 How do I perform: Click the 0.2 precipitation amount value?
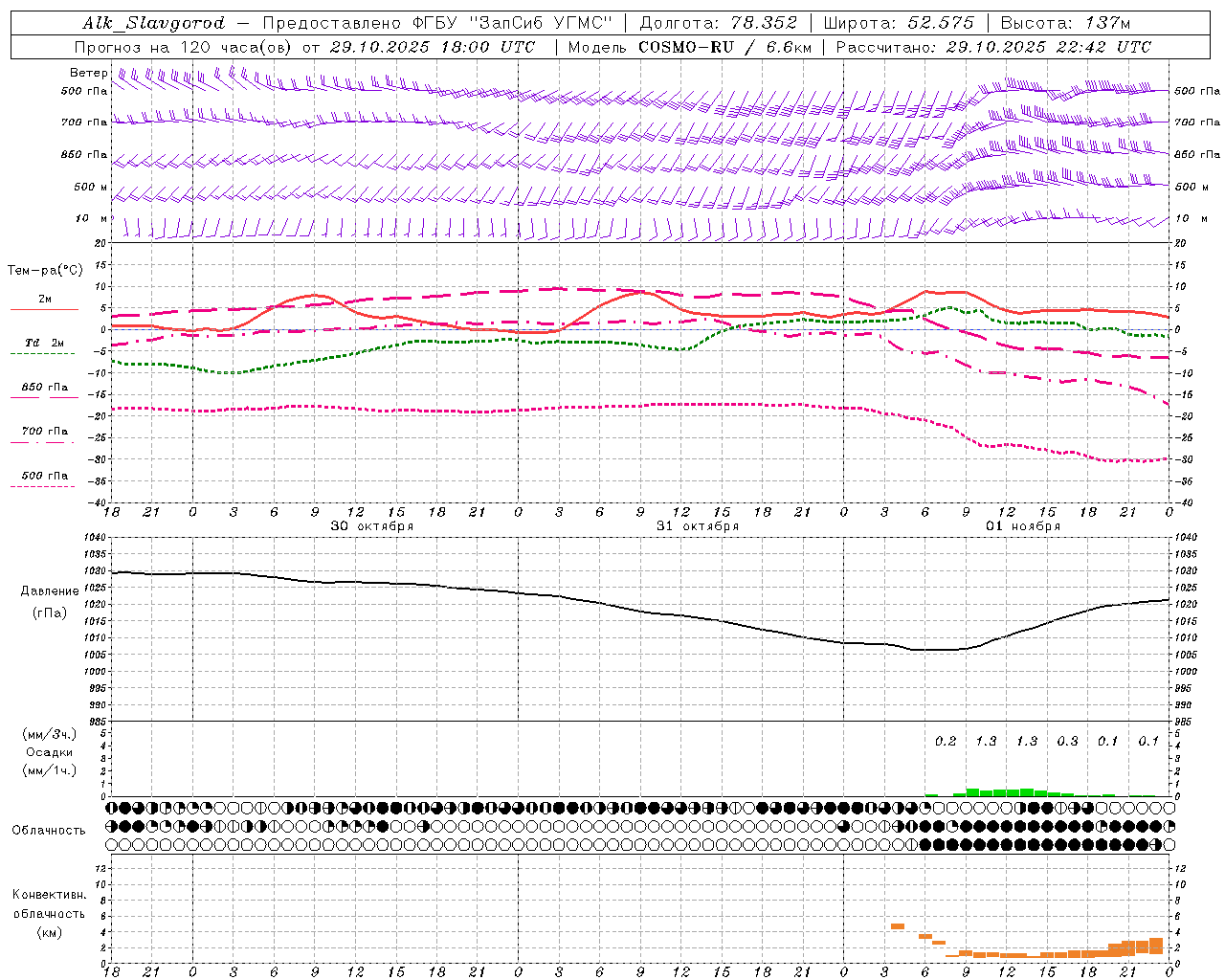click(x=946, y=742)
